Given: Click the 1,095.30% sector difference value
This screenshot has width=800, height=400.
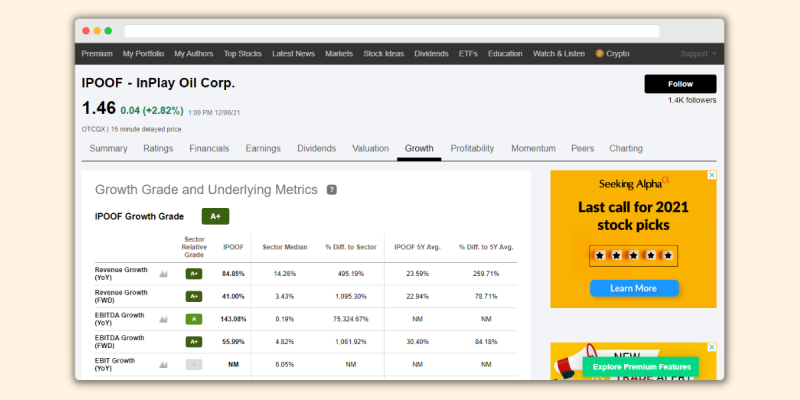Looking at the screenshot, I should pyautogui.click(x=351, y=296).
